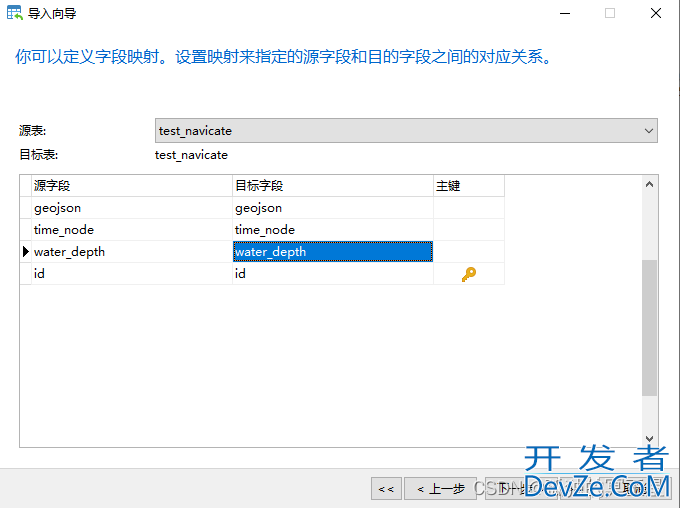
Task: Select source field geojson
Action: (132, 208)
